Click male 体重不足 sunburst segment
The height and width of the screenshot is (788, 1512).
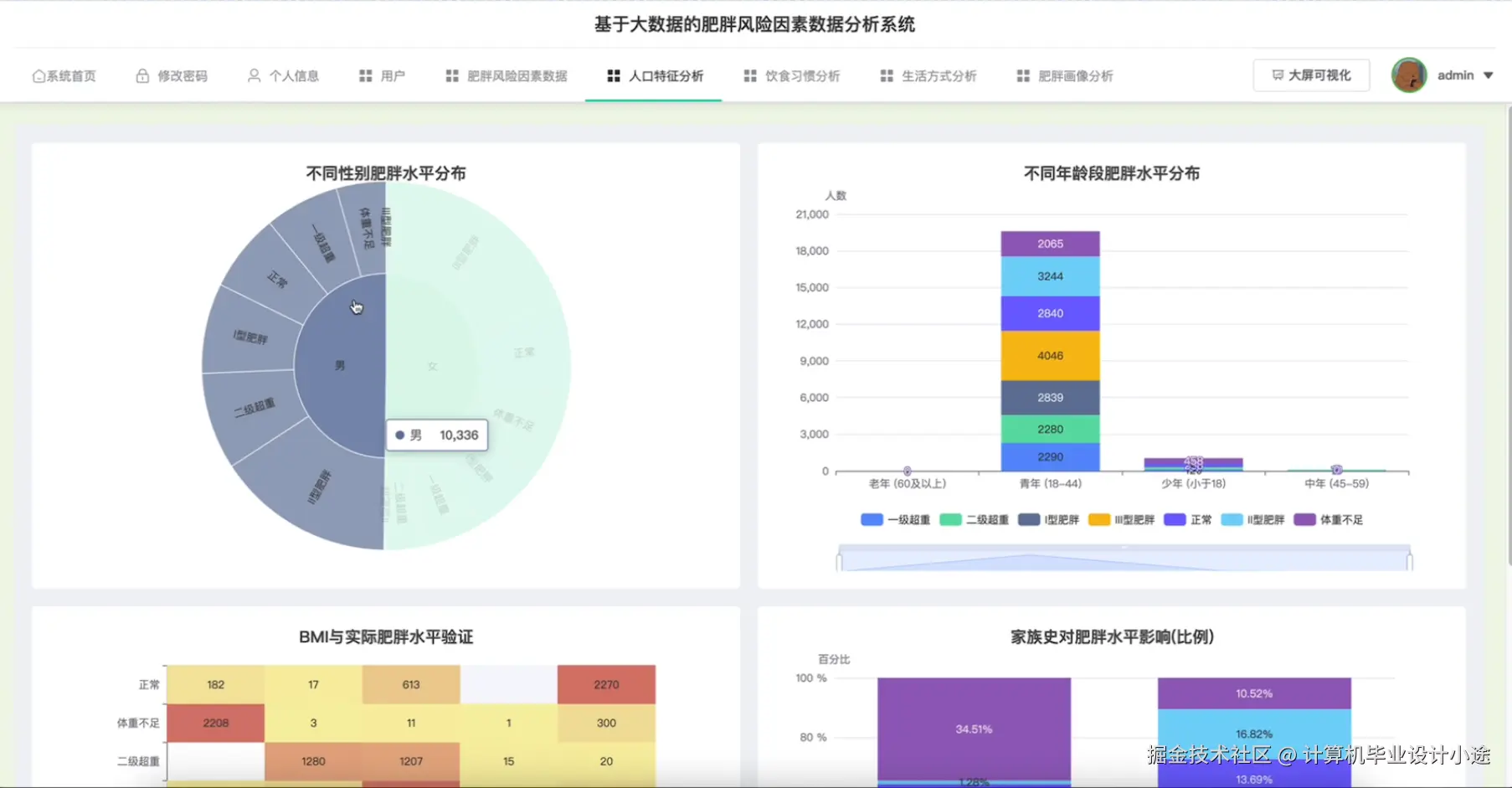coord(365,228)
